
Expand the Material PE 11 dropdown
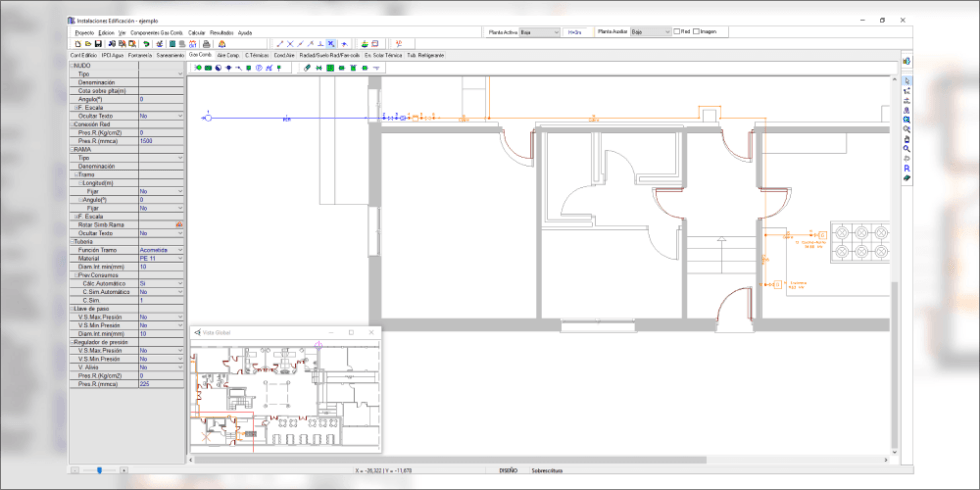[180, 258]
